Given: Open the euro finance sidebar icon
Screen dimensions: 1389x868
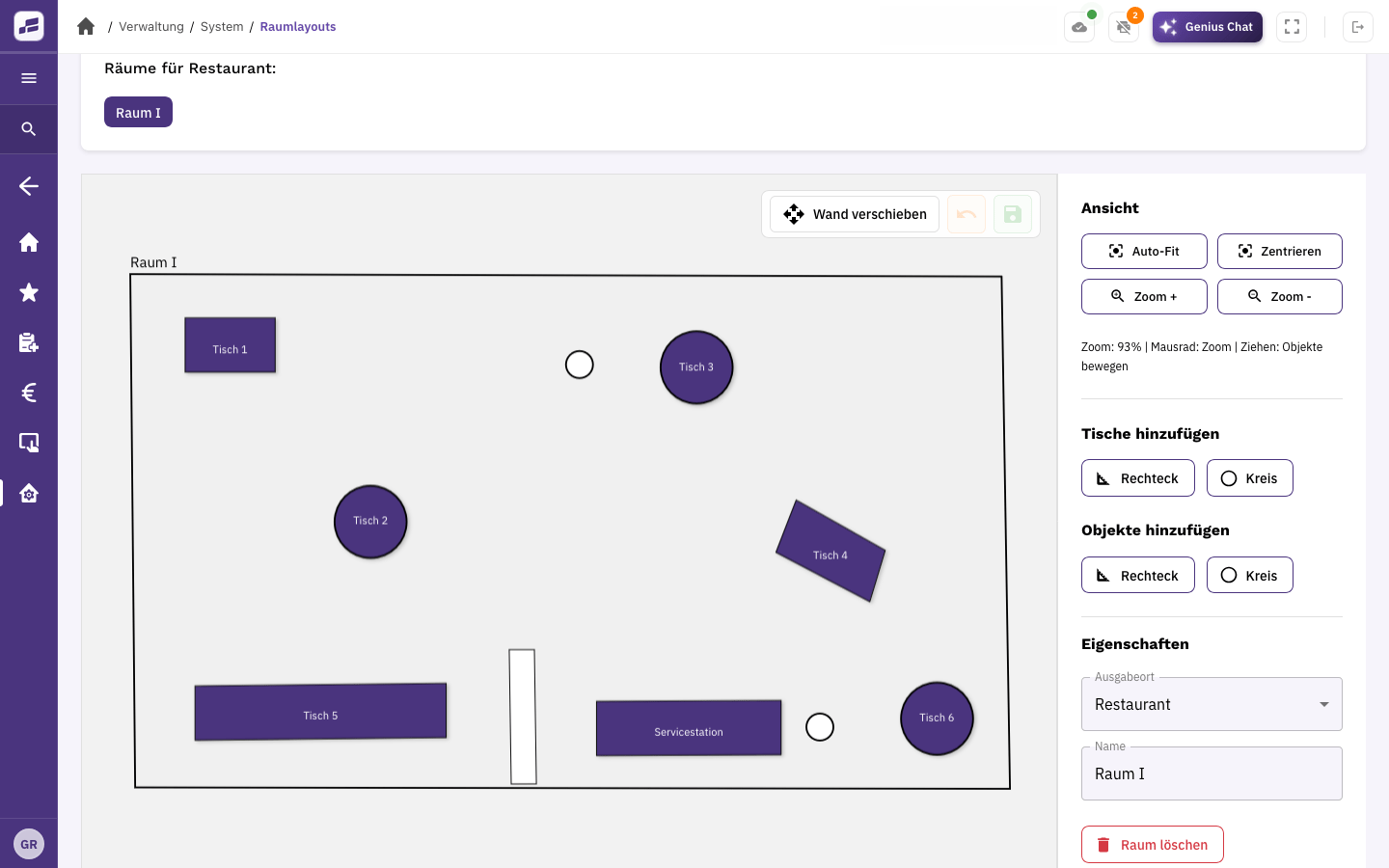Looking at the screenshot, I should click(x=29, y=393).
